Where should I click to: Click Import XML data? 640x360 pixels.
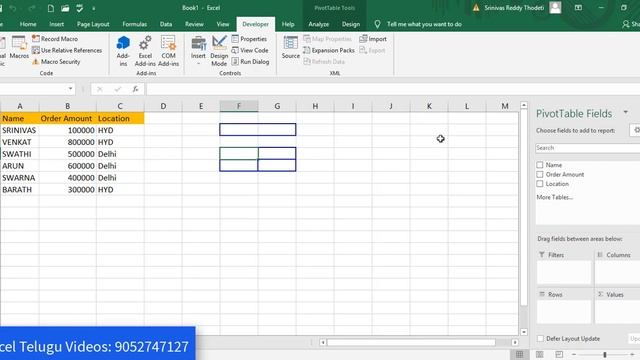point(373,39)
